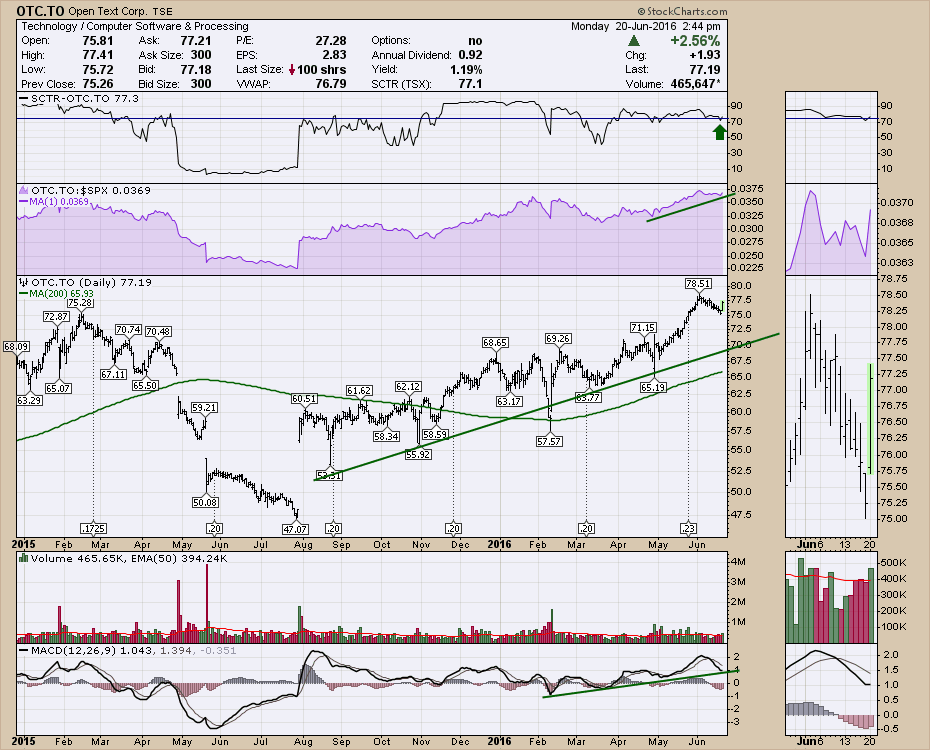The image size is (930, 750).
Task: Click the High price value 77.41
Action: pyautogui.click(x=98, y=55)
